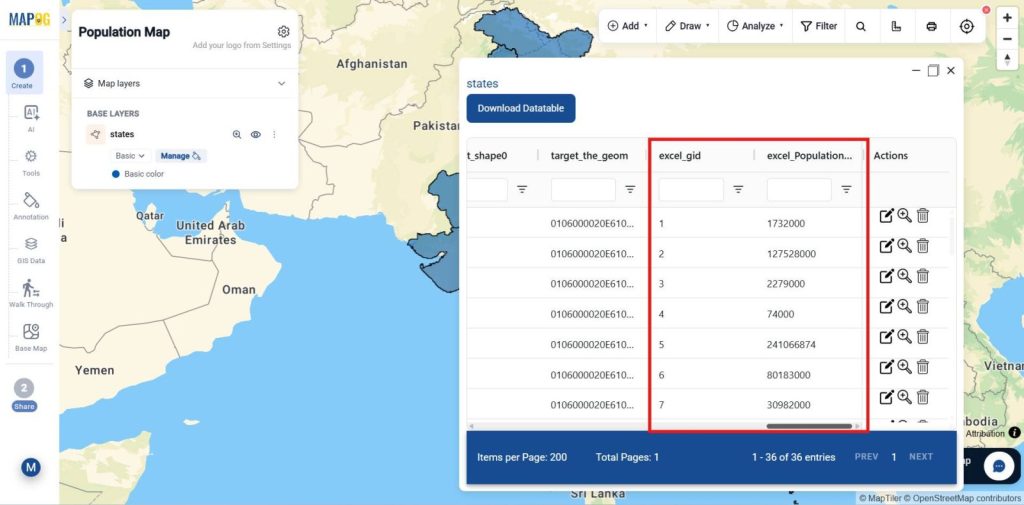Go to NEXT page

[x=921, y=457]
